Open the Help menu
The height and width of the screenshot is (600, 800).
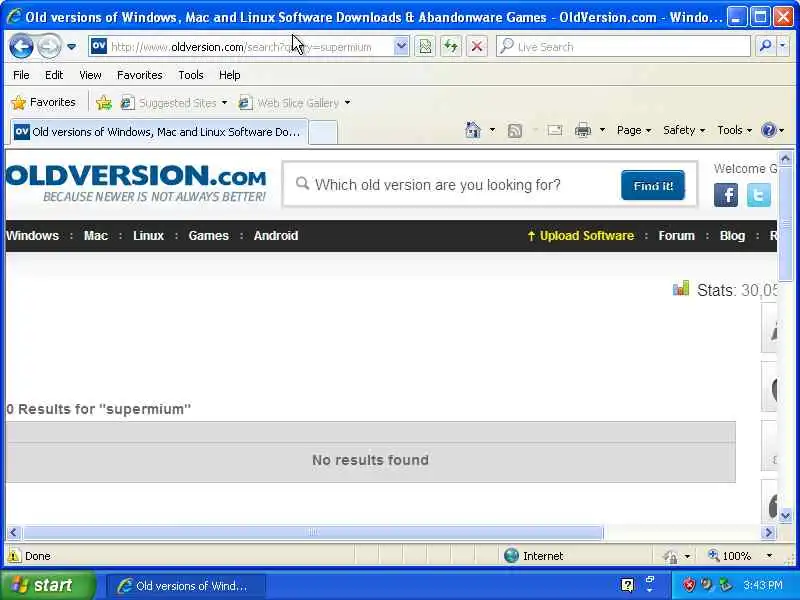point(230,75)
